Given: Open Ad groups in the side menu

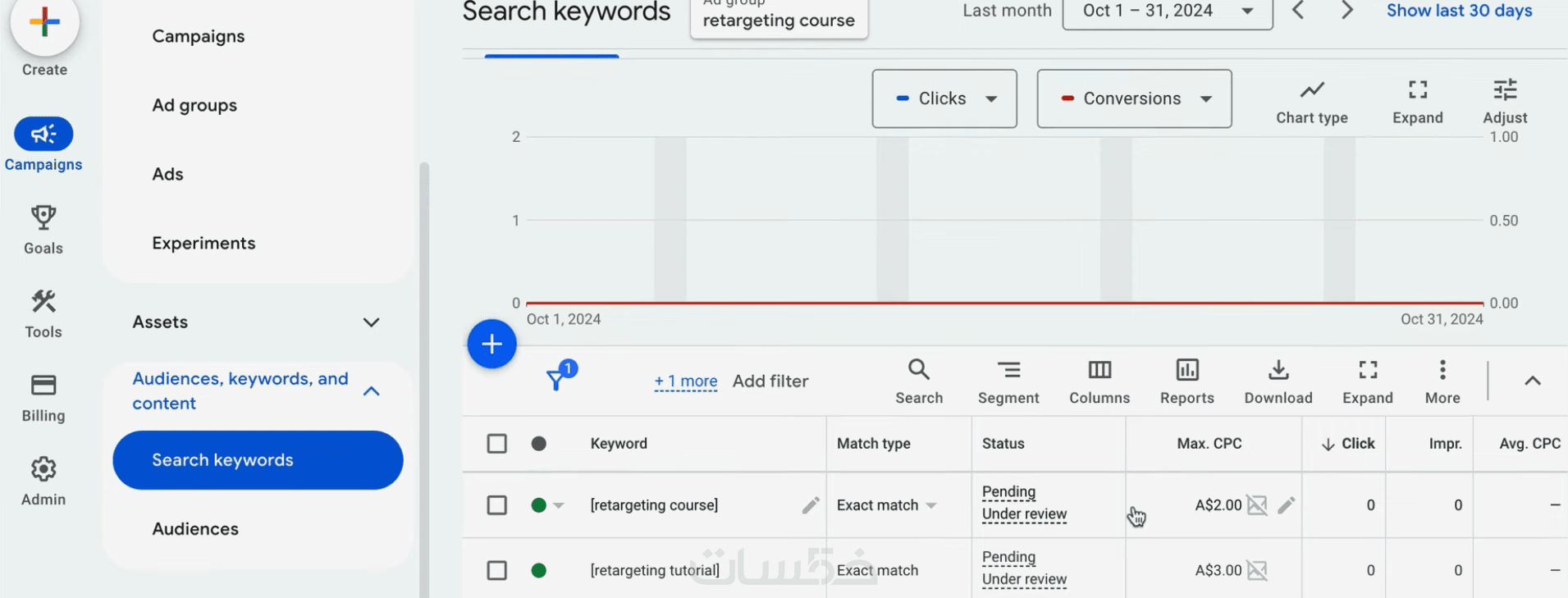Looking at the screenshot, I should click(x=194, y=105).
